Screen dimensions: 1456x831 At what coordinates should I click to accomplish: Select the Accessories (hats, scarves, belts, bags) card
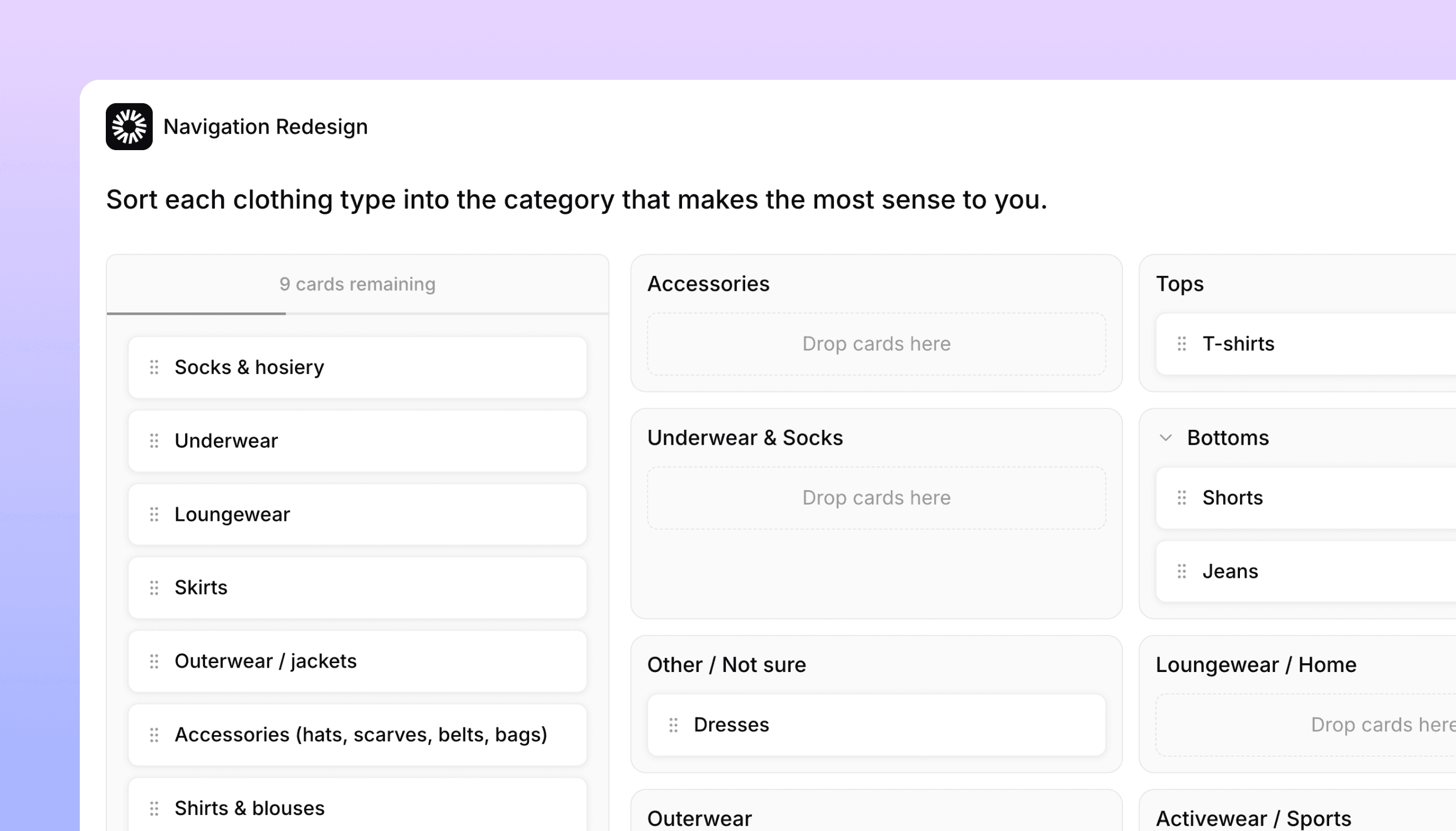click(x=358, y=735)
